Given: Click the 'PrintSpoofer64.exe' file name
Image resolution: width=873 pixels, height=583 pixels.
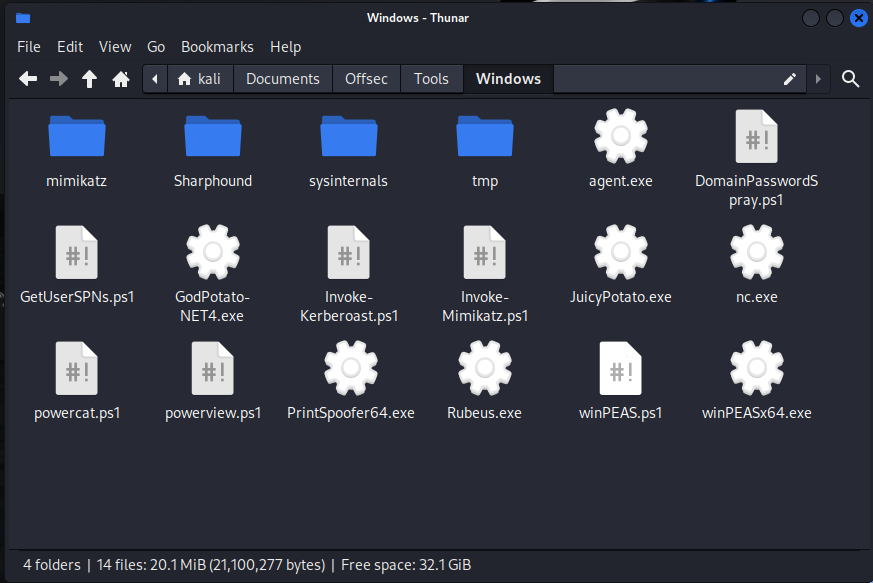Looking at the screenshot, I should pos(351,413).
